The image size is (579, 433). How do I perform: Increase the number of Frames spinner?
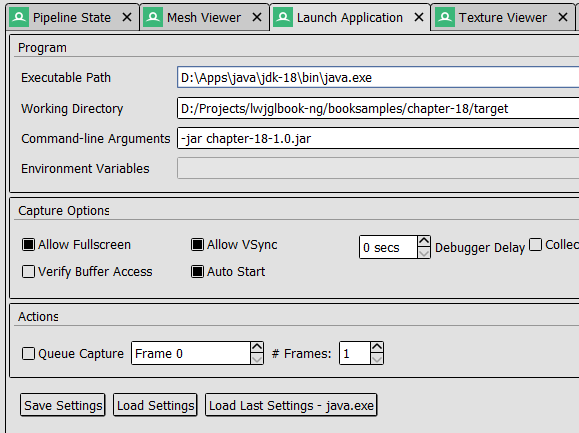pyautogui.click(x=377, y=347)
